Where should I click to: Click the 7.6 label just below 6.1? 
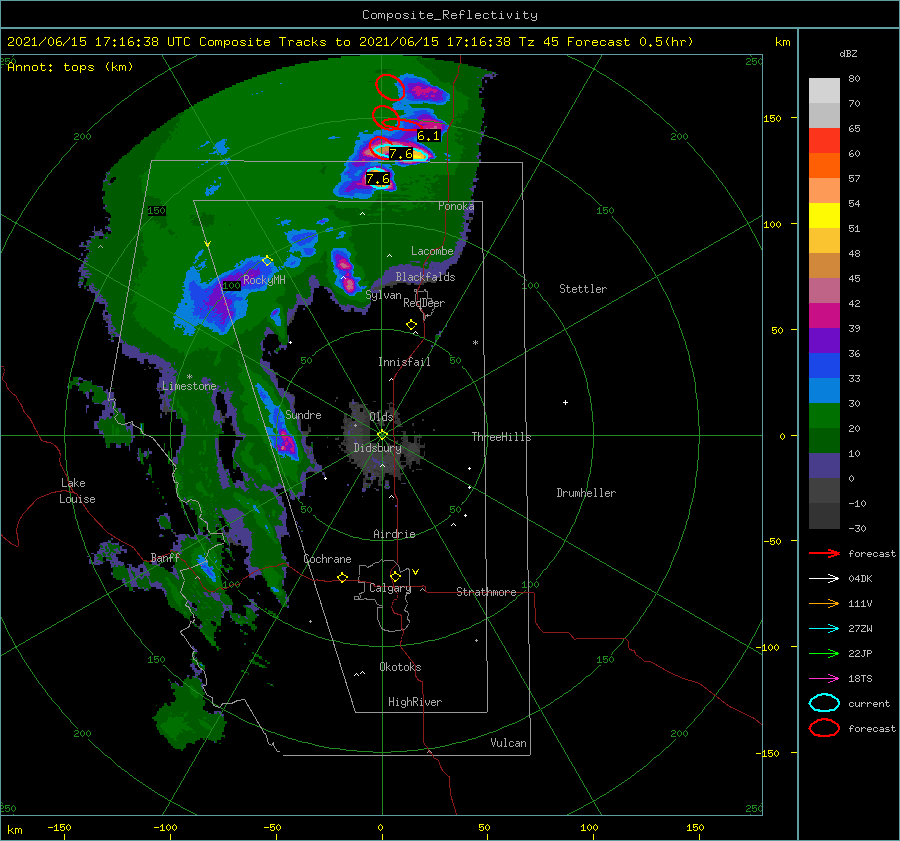coord(401,153)
